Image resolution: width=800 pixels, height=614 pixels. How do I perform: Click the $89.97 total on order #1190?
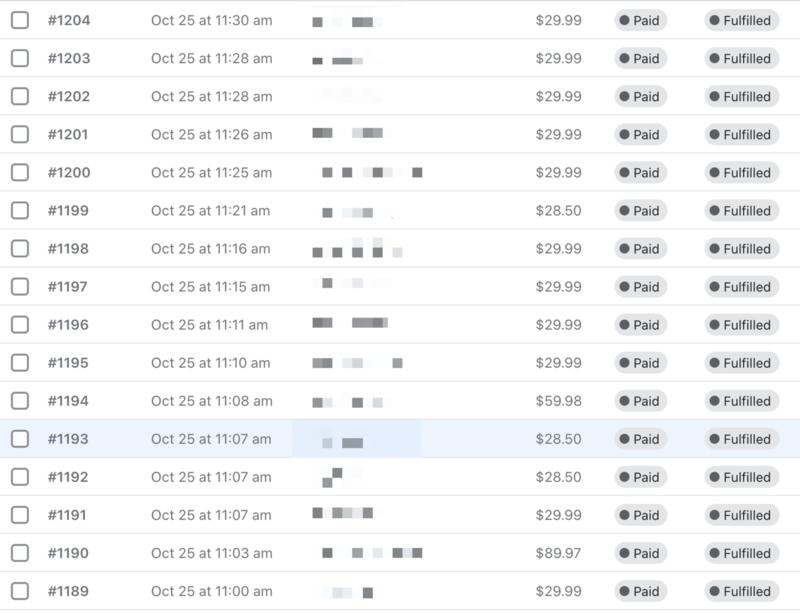click(558, 553)
